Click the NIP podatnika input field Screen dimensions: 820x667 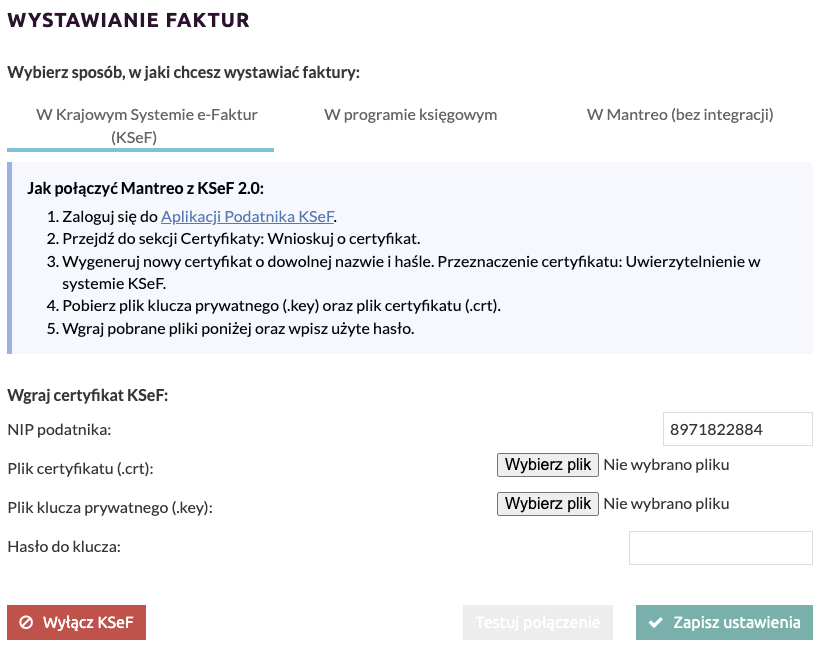point(737,429)
